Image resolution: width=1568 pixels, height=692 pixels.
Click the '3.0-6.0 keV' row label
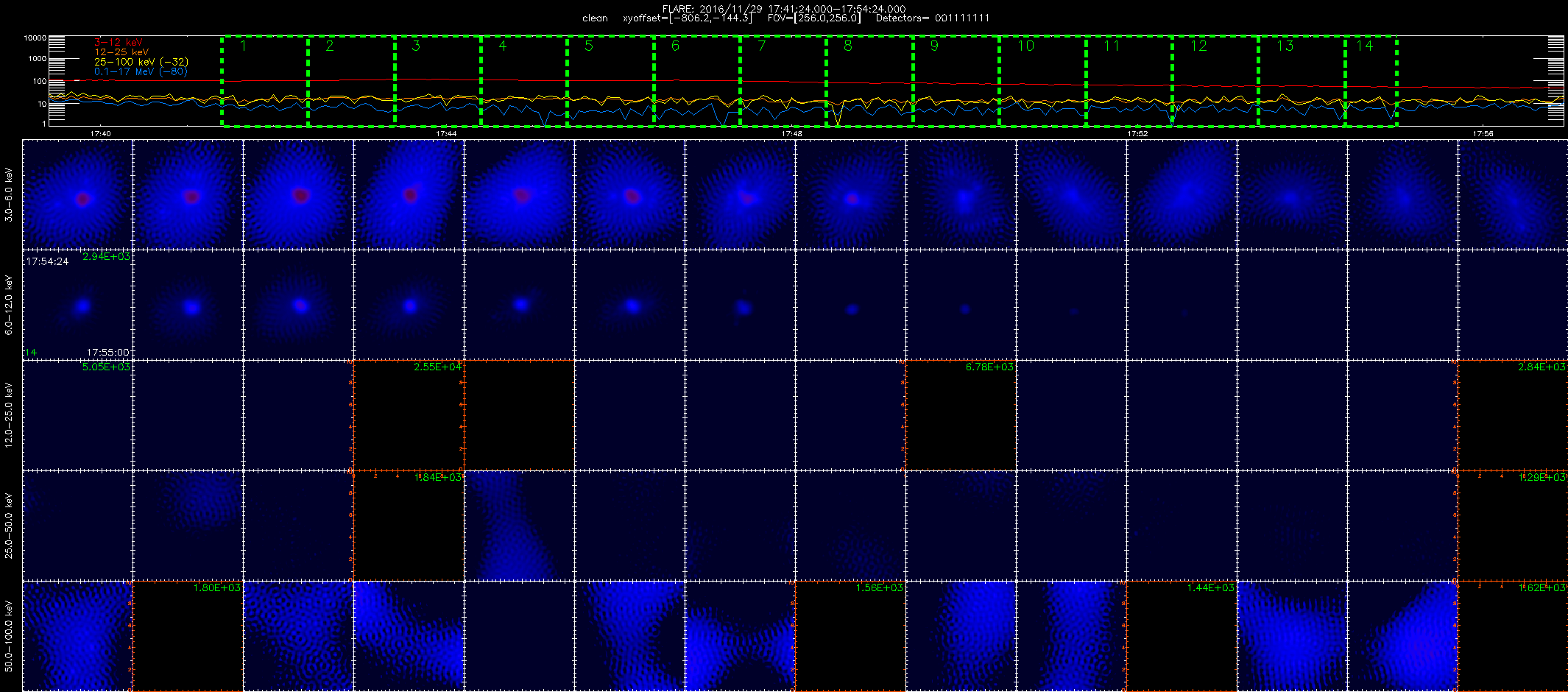pos(9,194)
